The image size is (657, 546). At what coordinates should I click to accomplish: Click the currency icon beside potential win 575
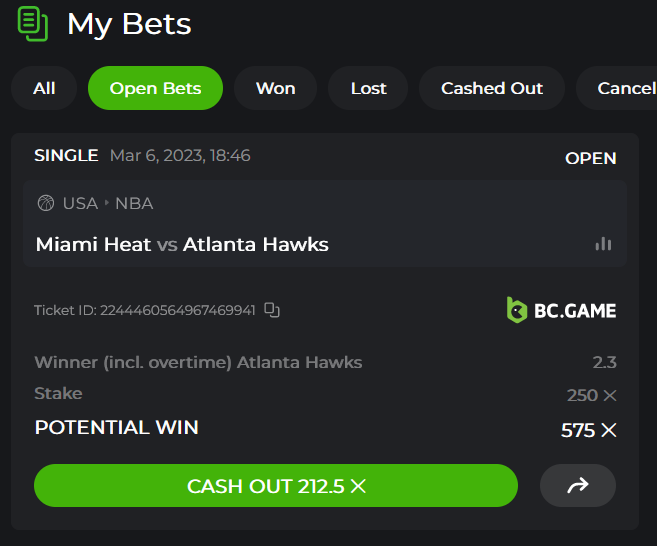click(608, 430)
